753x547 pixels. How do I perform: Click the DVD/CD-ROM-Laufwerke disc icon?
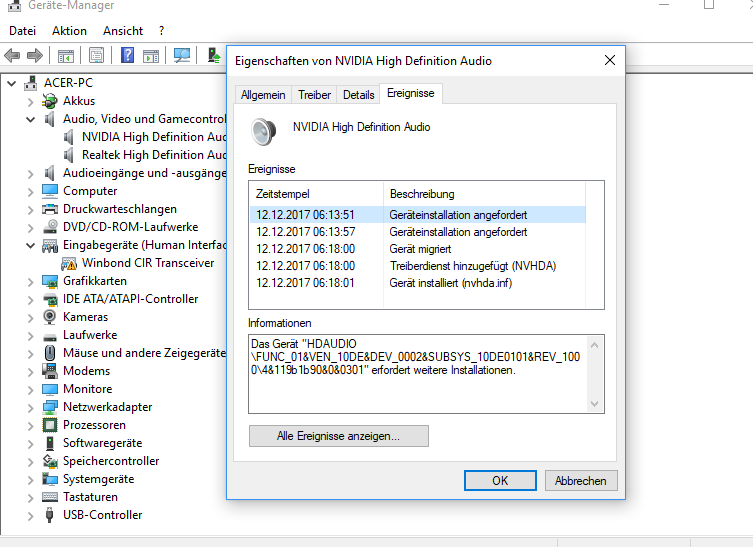pyautogui.click(x=49, y=227)
